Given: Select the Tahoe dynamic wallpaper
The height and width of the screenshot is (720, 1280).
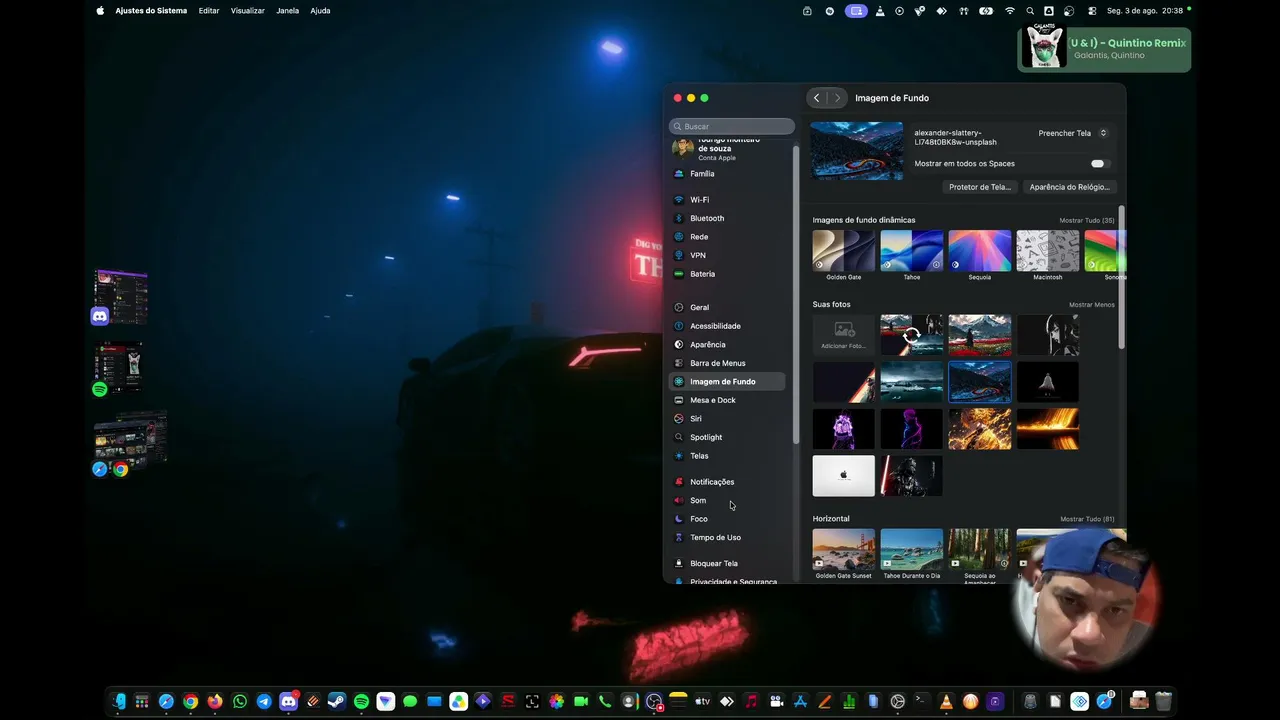Looking at the screenshot, I should click(911, 251).
